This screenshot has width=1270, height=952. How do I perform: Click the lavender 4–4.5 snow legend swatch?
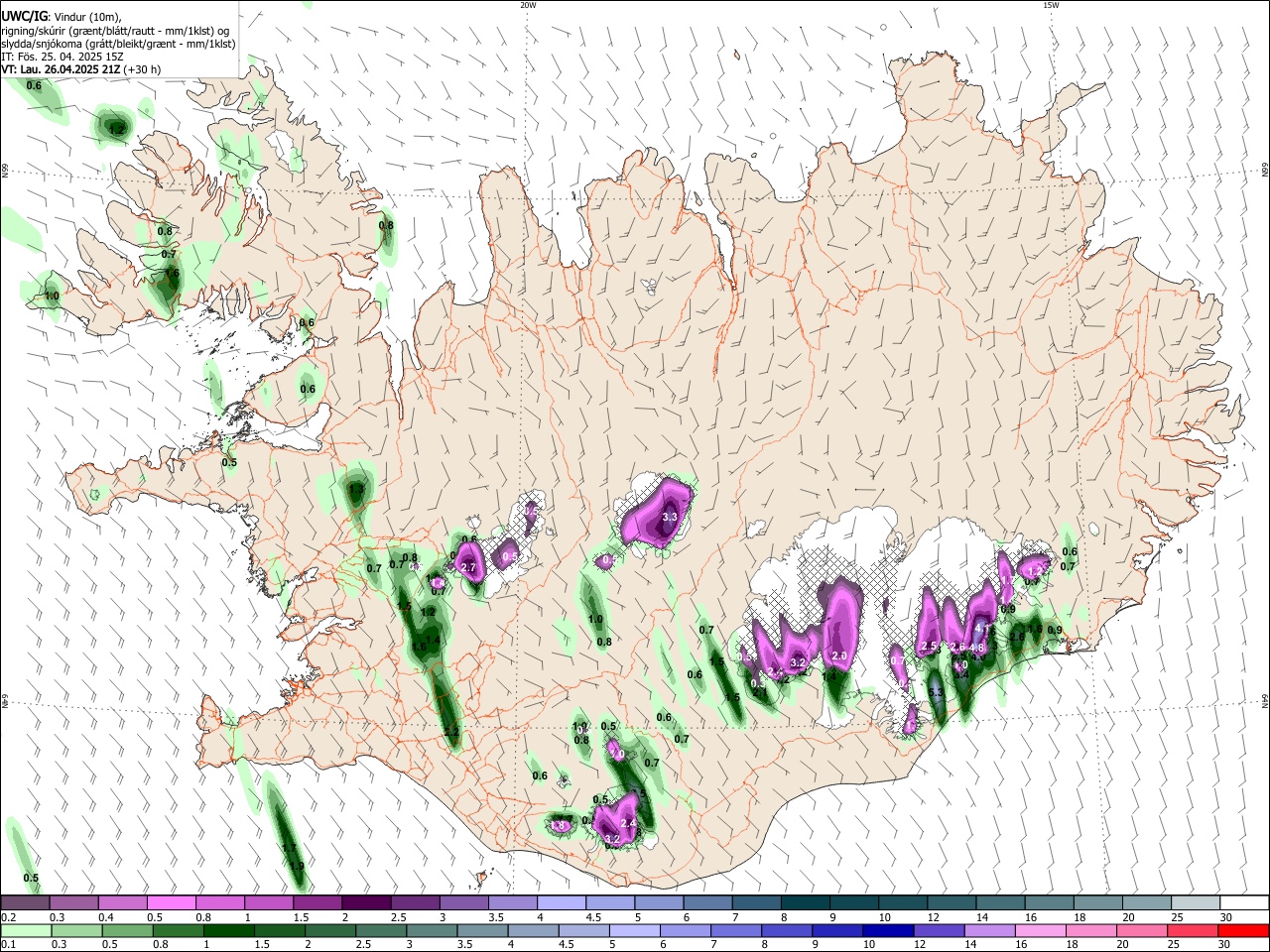point(561,902)
